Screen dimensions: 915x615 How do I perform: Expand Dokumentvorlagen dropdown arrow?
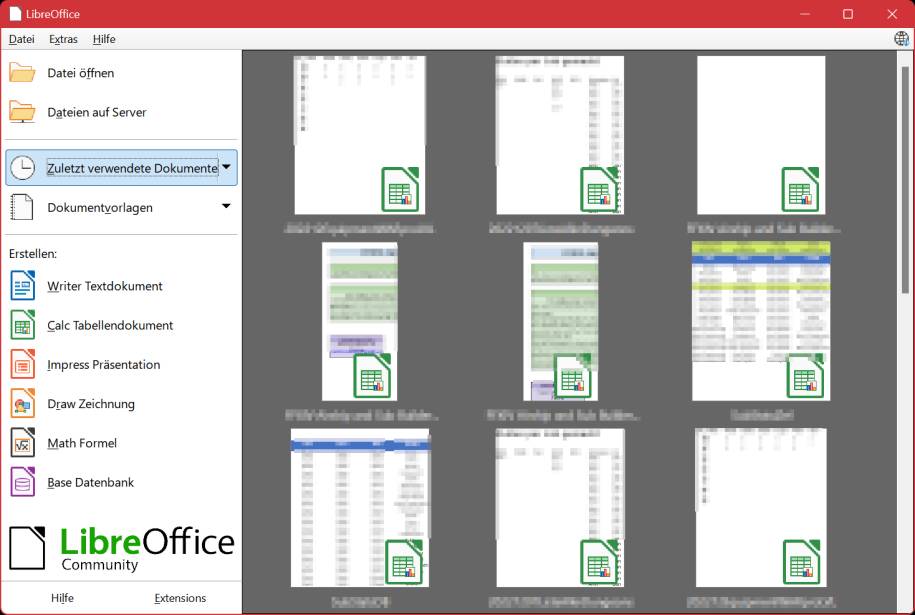(226, 206)
